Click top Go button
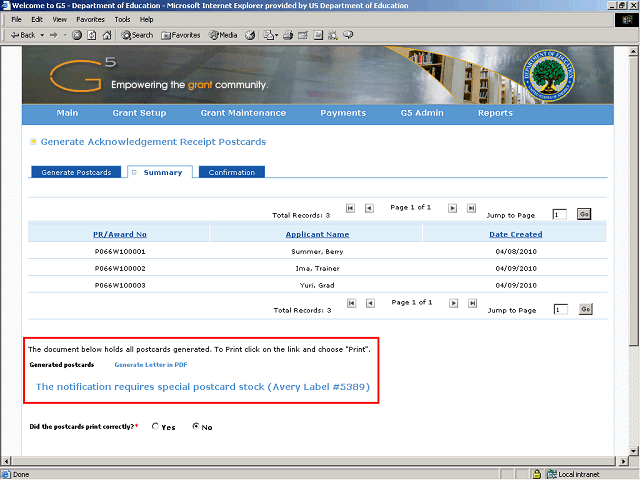The width and height of the screenshot is (640, 480). [584, 214]
